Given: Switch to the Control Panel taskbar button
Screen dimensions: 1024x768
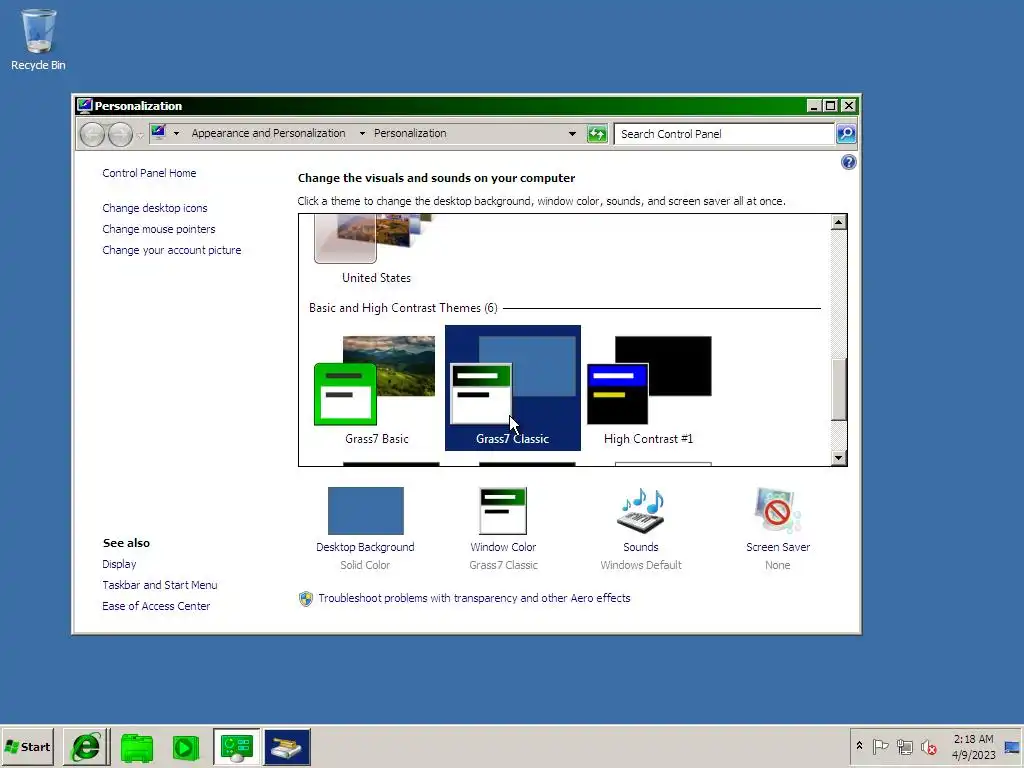Looking at the screenshot, I should pos(236,747).
